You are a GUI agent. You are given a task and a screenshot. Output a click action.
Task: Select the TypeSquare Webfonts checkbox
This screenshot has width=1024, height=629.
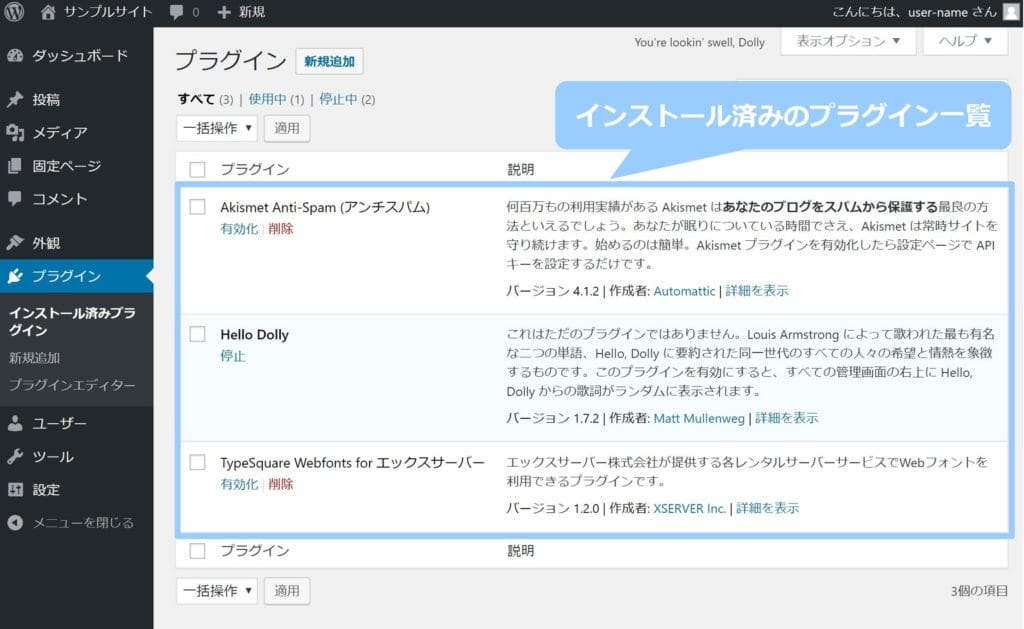tap(197, 463)
